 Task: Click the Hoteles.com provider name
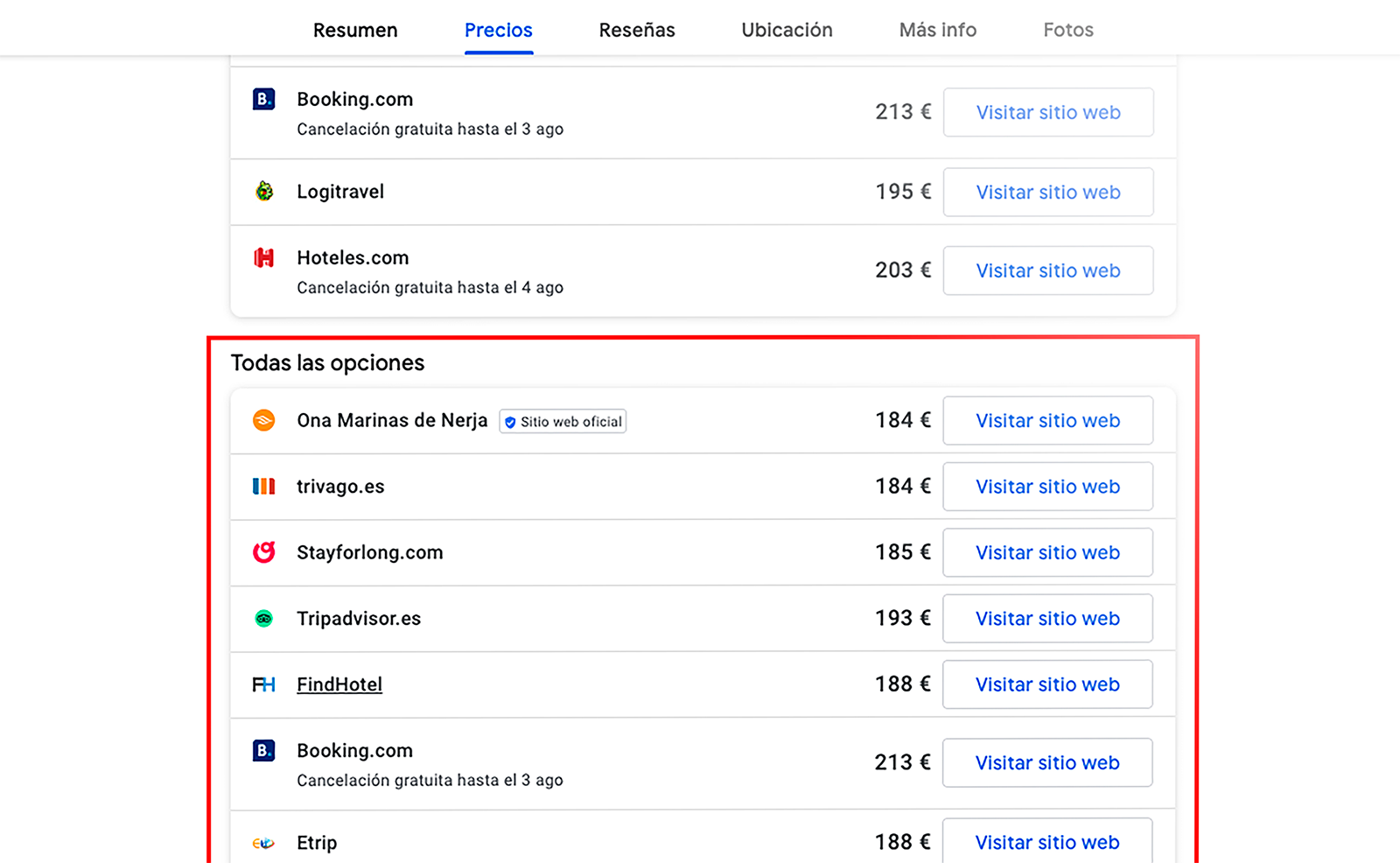(353, 257)
